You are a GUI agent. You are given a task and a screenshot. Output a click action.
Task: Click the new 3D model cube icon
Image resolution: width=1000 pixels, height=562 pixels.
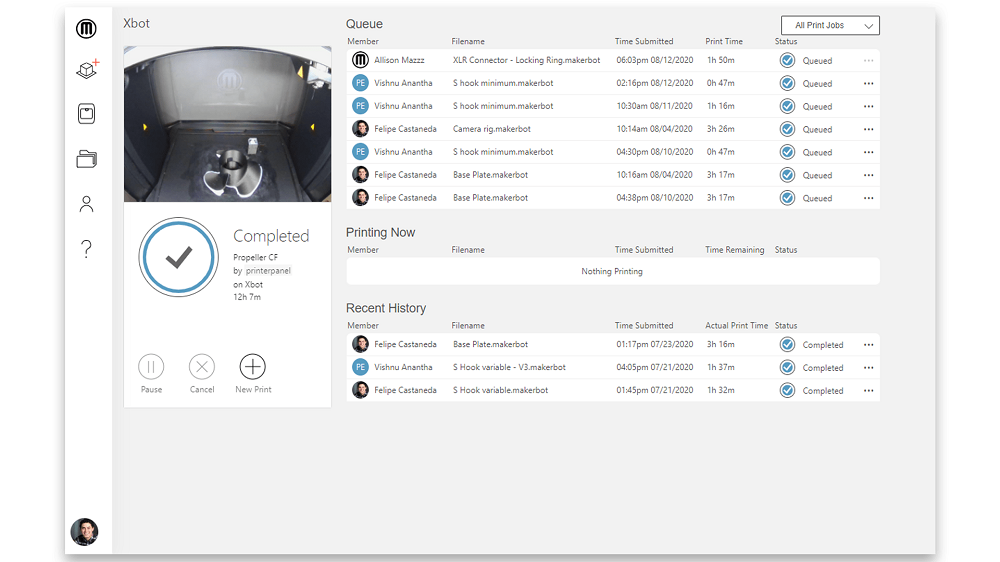pyautogui.click(x=87, y=69)
